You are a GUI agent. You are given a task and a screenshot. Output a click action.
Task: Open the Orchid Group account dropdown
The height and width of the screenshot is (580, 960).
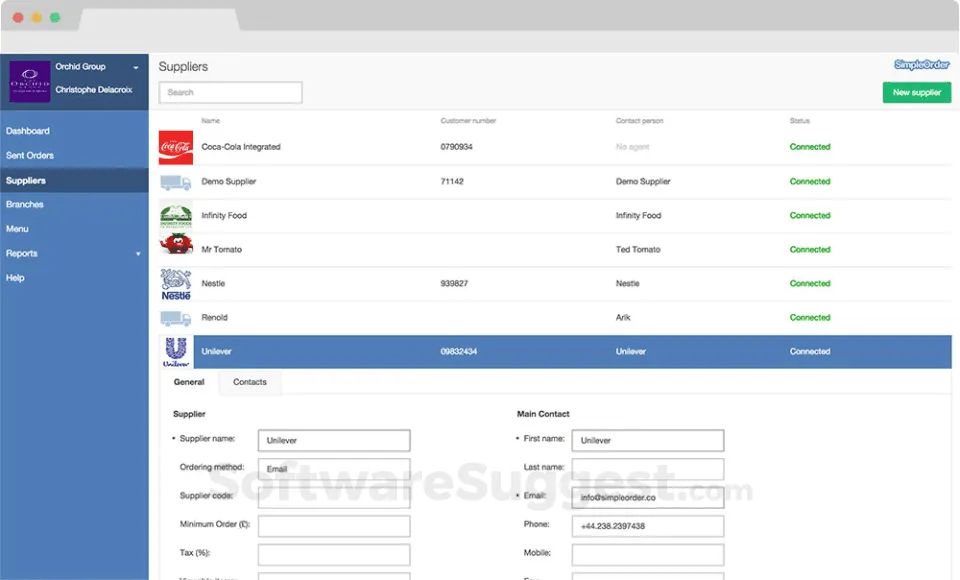click(x=138, y=66)
